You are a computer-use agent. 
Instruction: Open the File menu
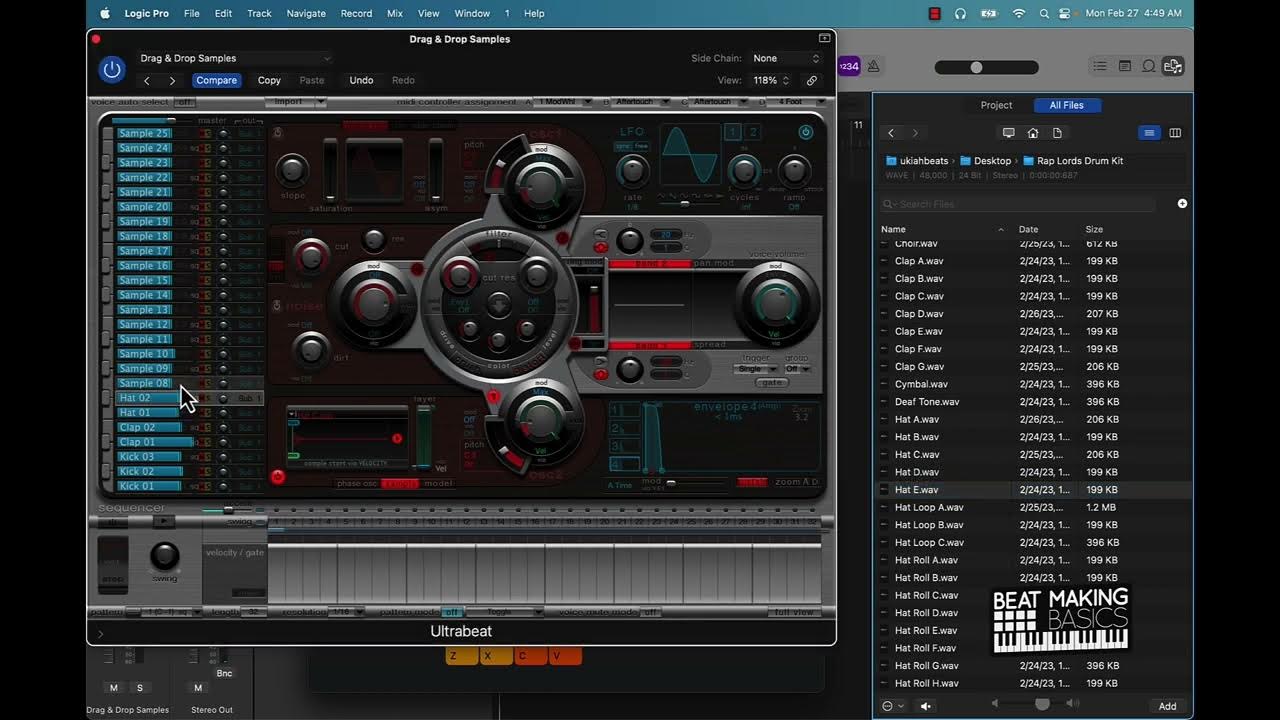[x=192, y=13]
